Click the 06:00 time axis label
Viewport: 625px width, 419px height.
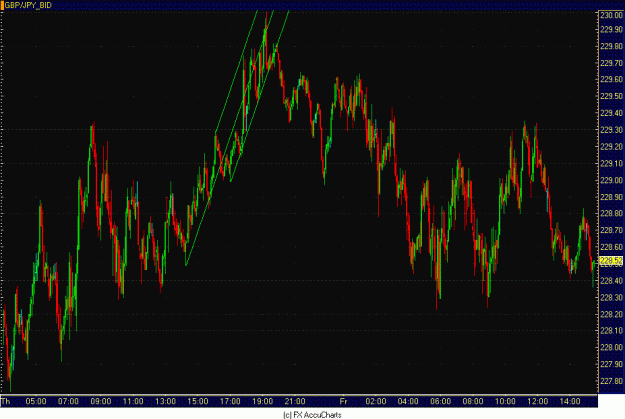click(x=440, y=401)
